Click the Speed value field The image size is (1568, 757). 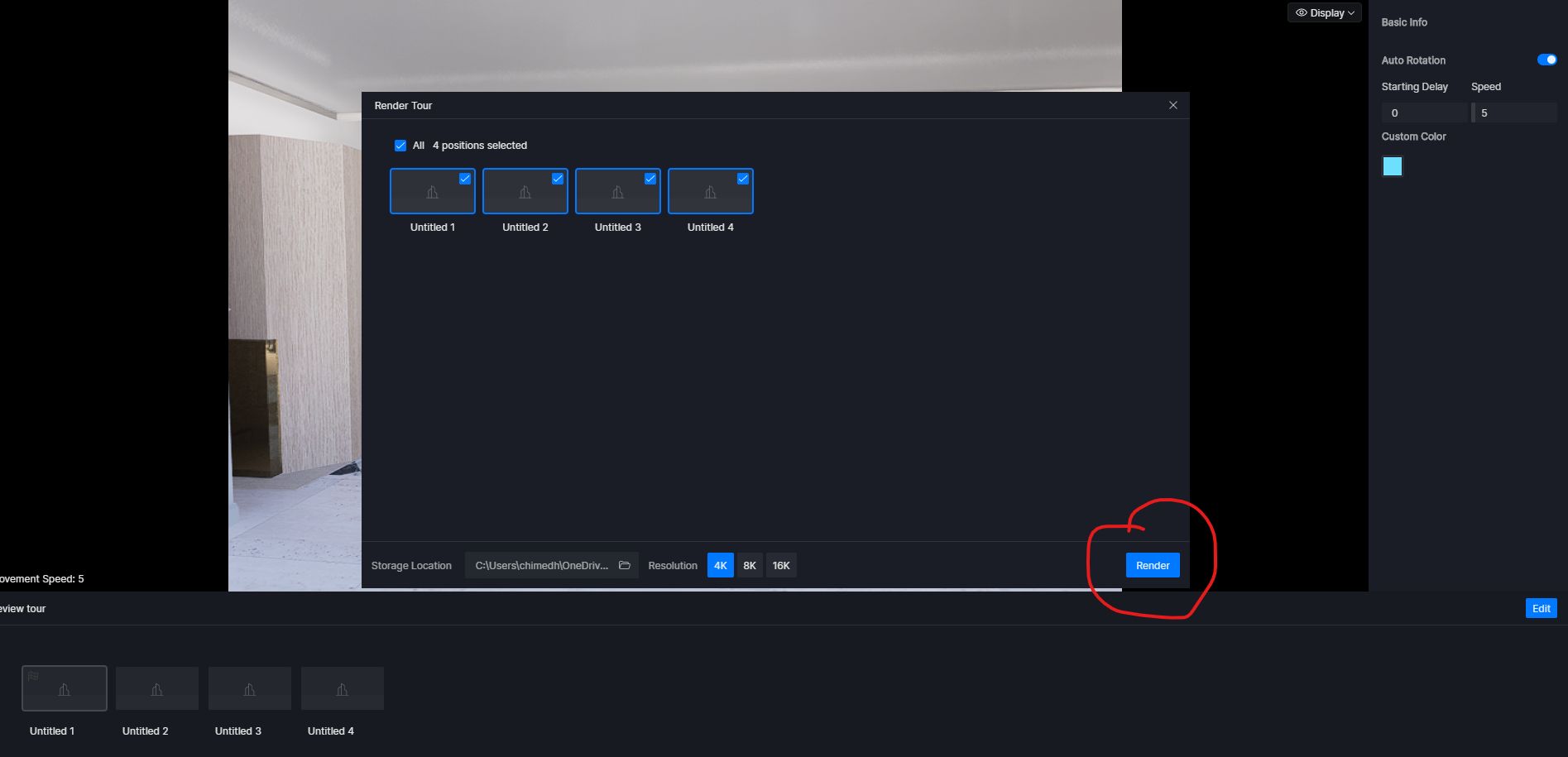pos(1516,113)
